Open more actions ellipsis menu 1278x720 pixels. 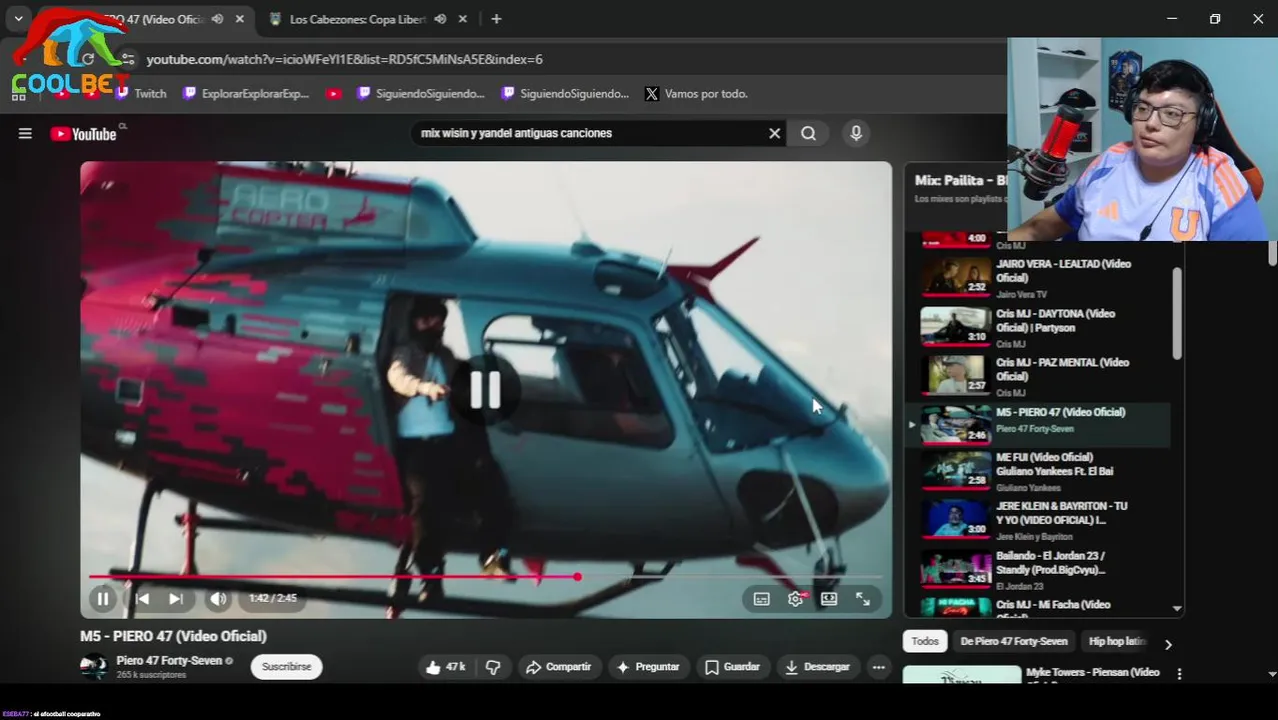878,667
